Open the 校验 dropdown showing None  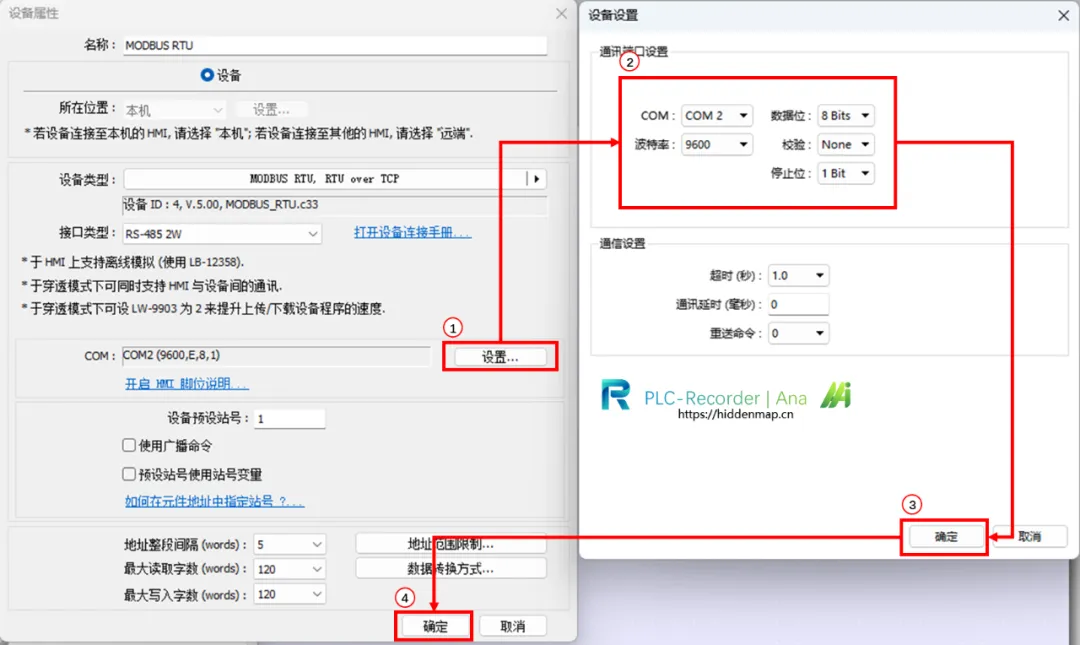tap(845, 144)
